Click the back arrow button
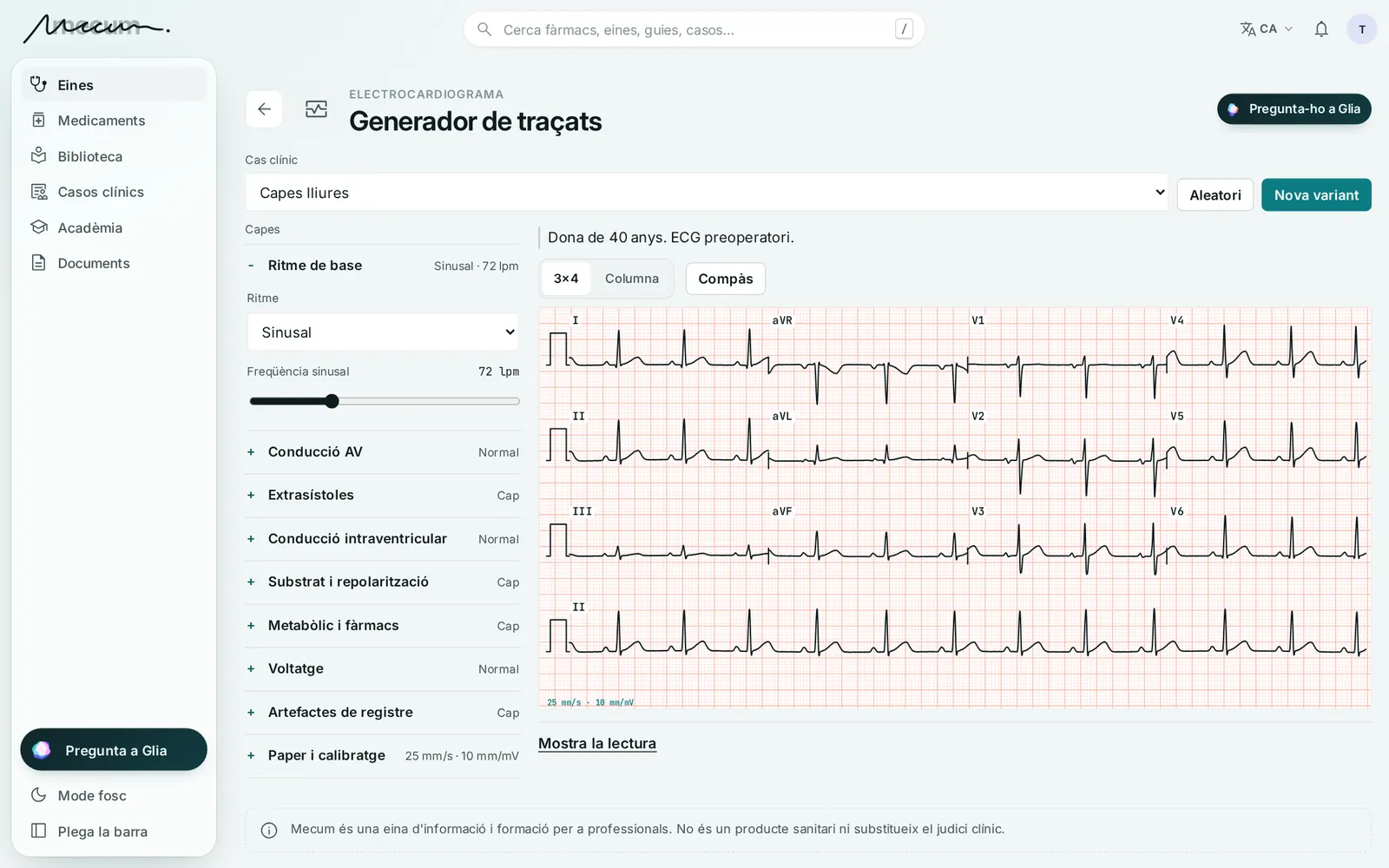1389x868 pixels. point(264,109)
